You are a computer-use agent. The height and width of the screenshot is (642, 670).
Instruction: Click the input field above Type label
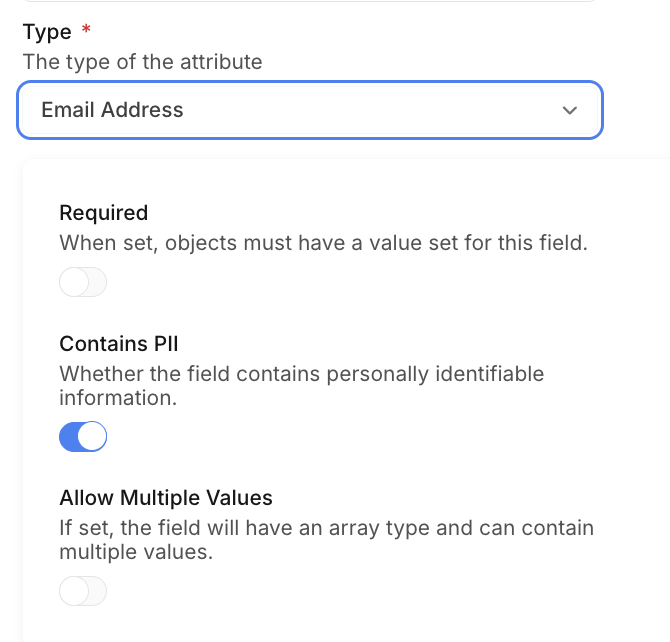(309, 1)
